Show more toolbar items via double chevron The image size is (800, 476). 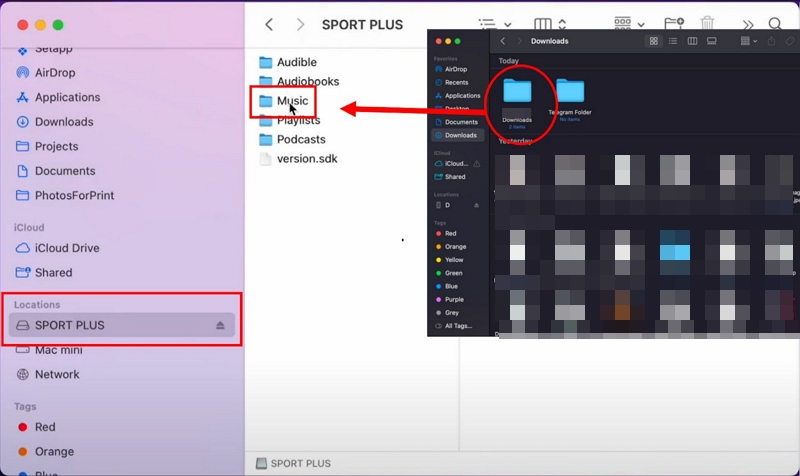(x=747, y=24)
